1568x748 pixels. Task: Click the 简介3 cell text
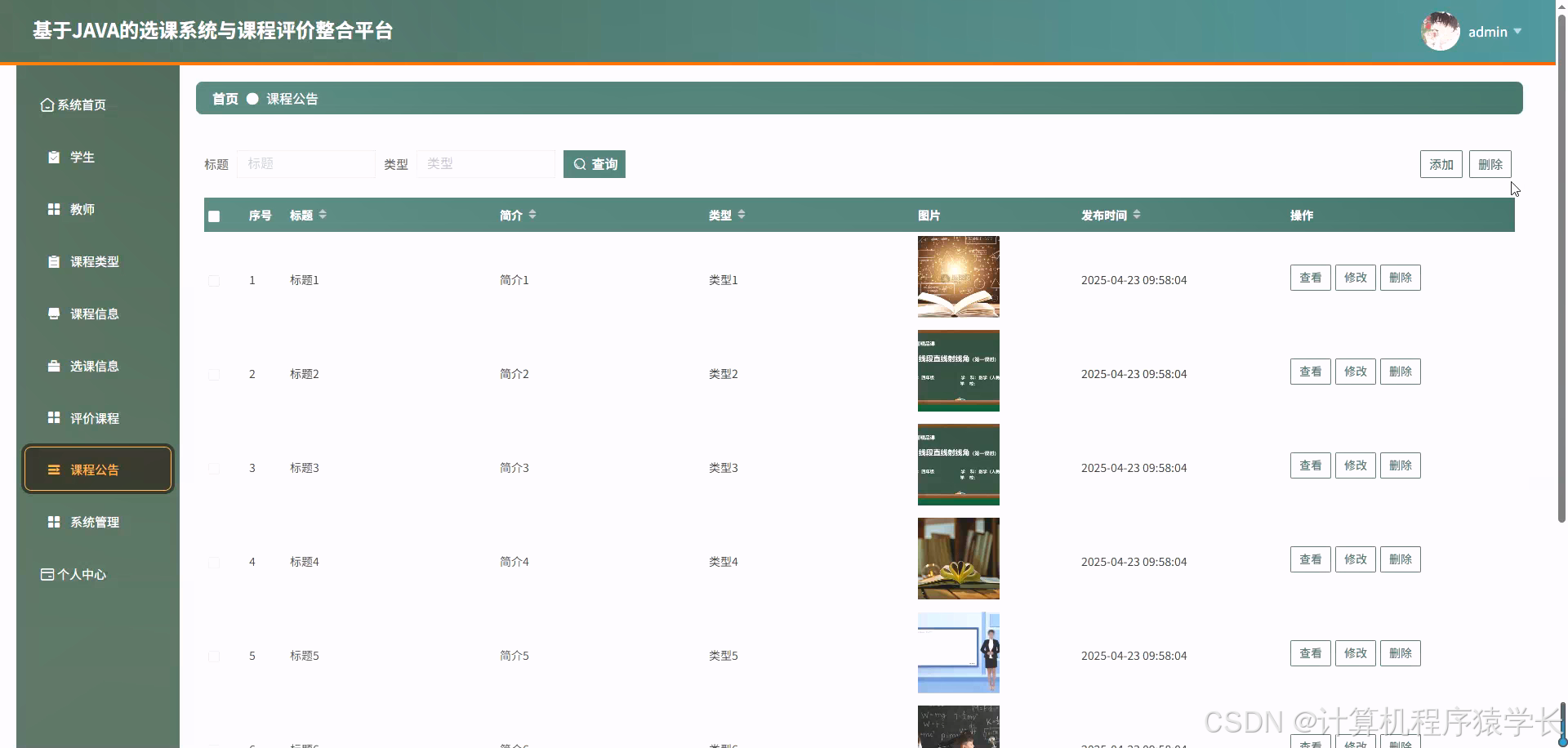[x=514, y=468]
